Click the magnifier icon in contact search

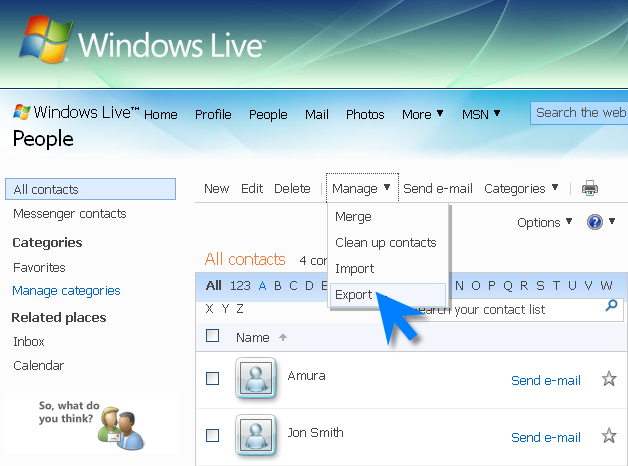pyautogui.click(x=611, y=306)
